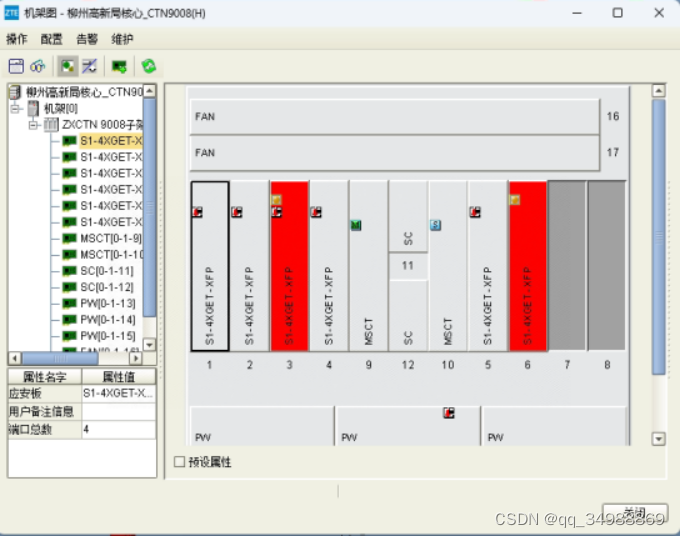Viewport: 680px width, 537px height.
Task: Click the first toolbar window-layout icon
Action: click(16, 66)
